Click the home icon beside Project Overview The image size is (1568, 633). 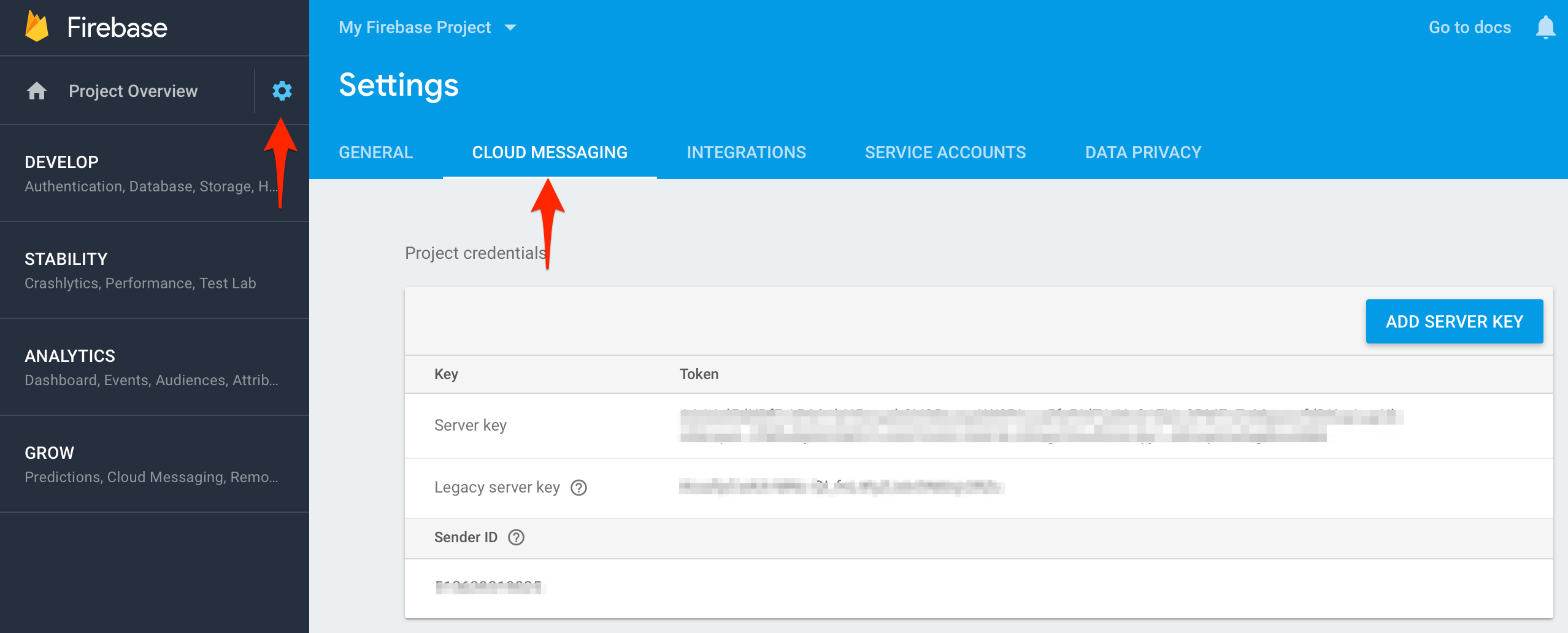[x=37, y=91]
